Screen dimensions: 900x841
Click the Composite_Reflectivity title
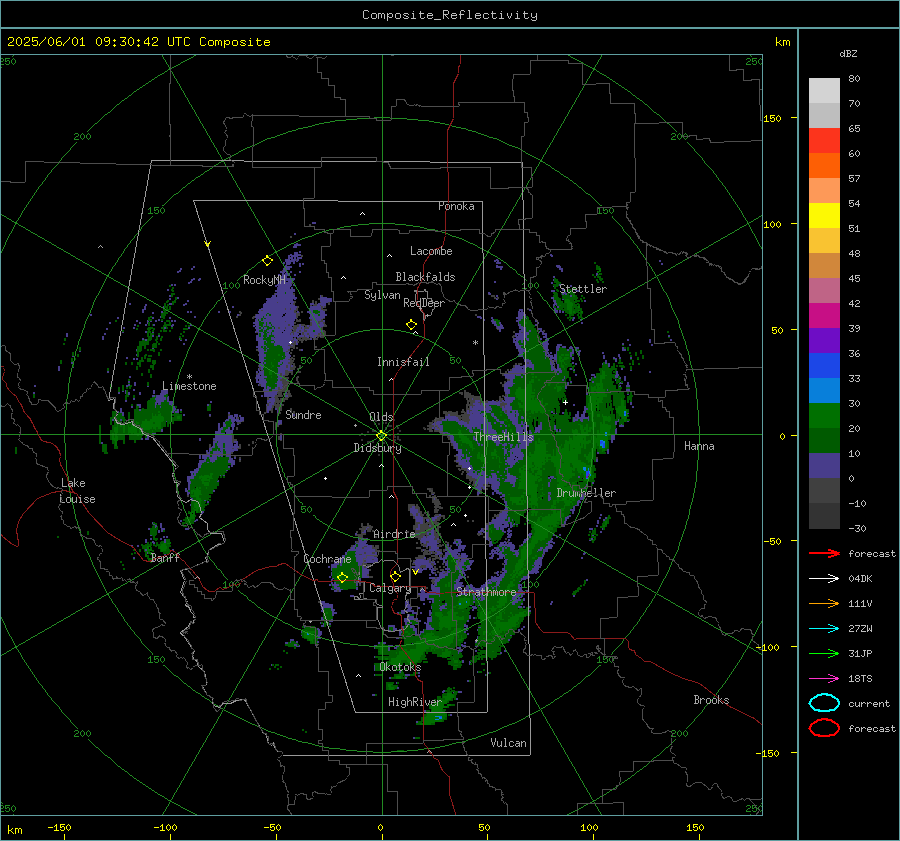click(450, 15)
